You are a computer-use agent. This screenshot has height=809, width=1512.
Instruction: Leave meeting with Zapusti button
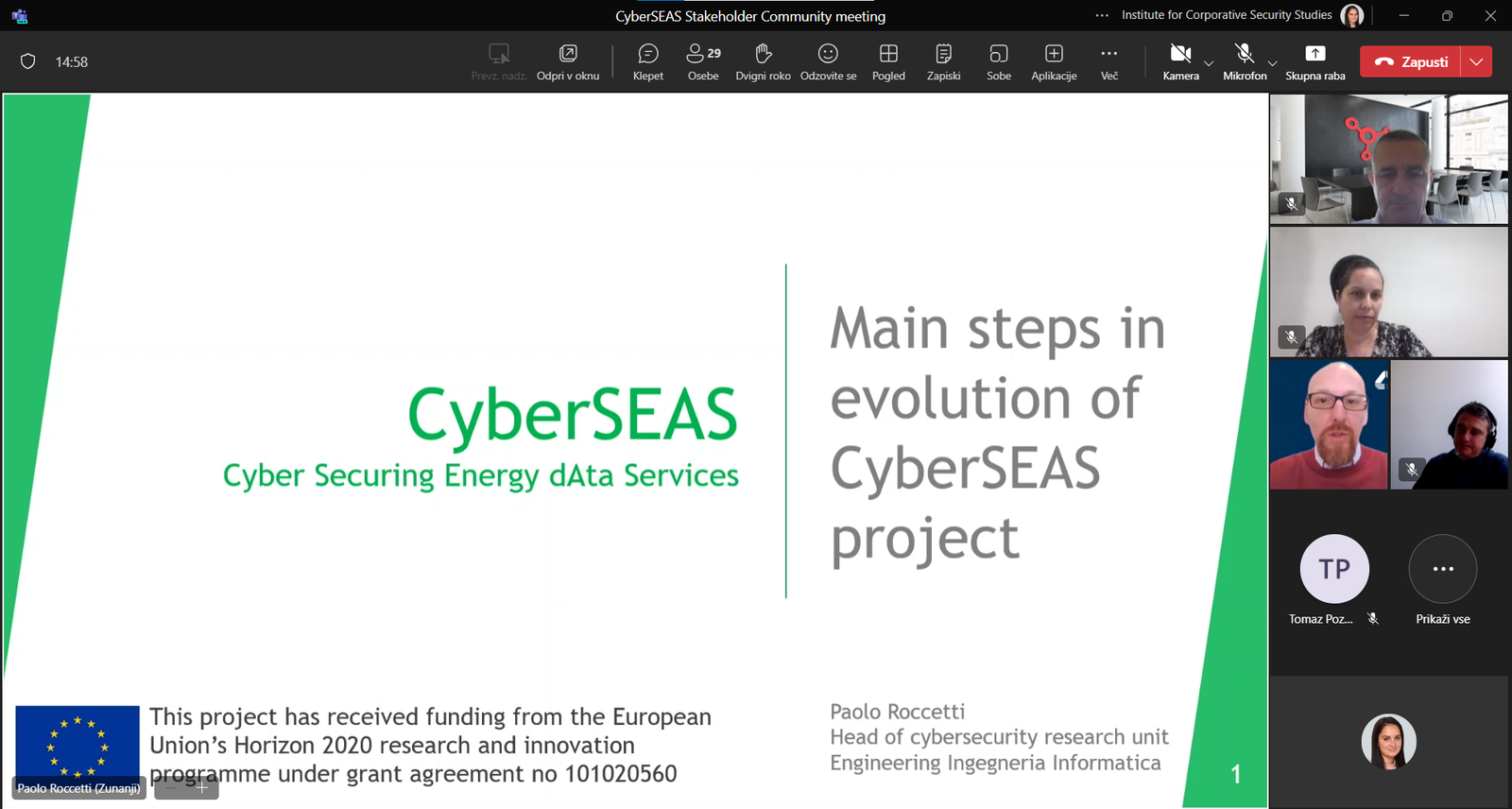click(x=1411, y=61)
